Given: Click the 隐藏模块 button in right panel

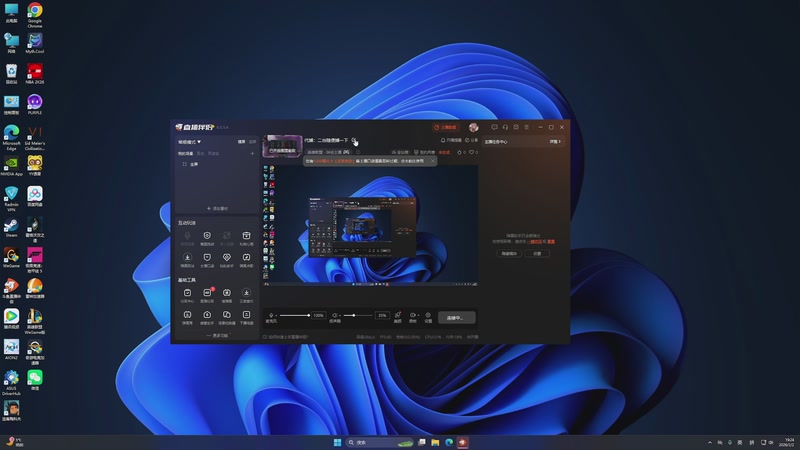Looking at the screenshot, I should click(x=509, y=254).
